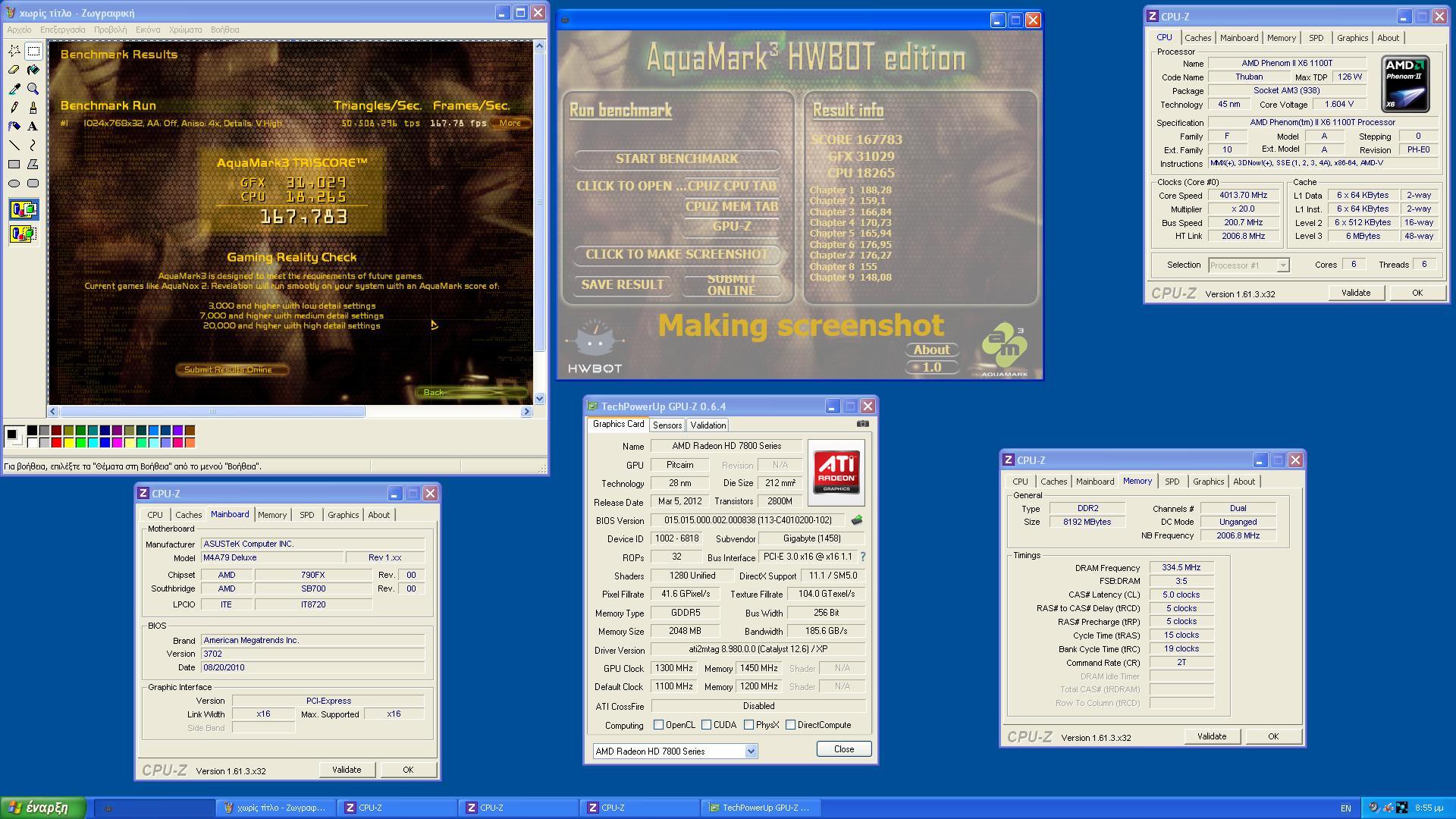Image resolution: width=1456 pixels, height=819 pixels.
Task: Select the Free-Form Select tool in Paint
Action: point(14,51)
